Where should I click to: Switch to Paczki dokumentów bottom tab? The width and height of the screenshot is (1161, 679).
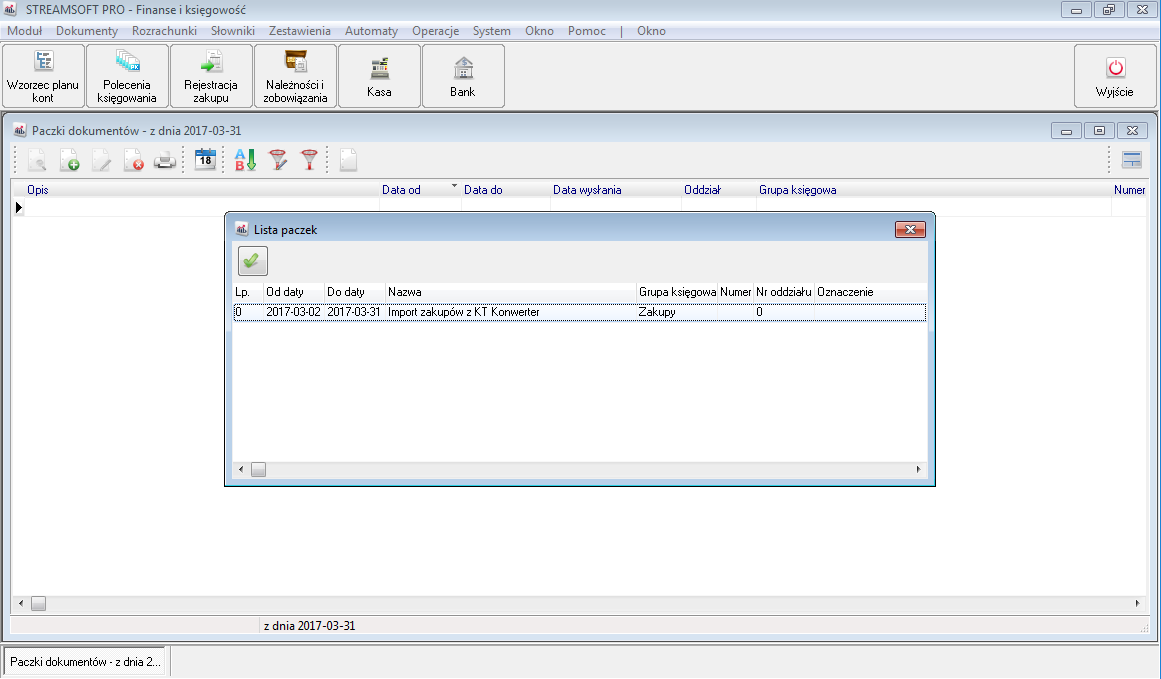pyautogui.click(x=84, y=662)
